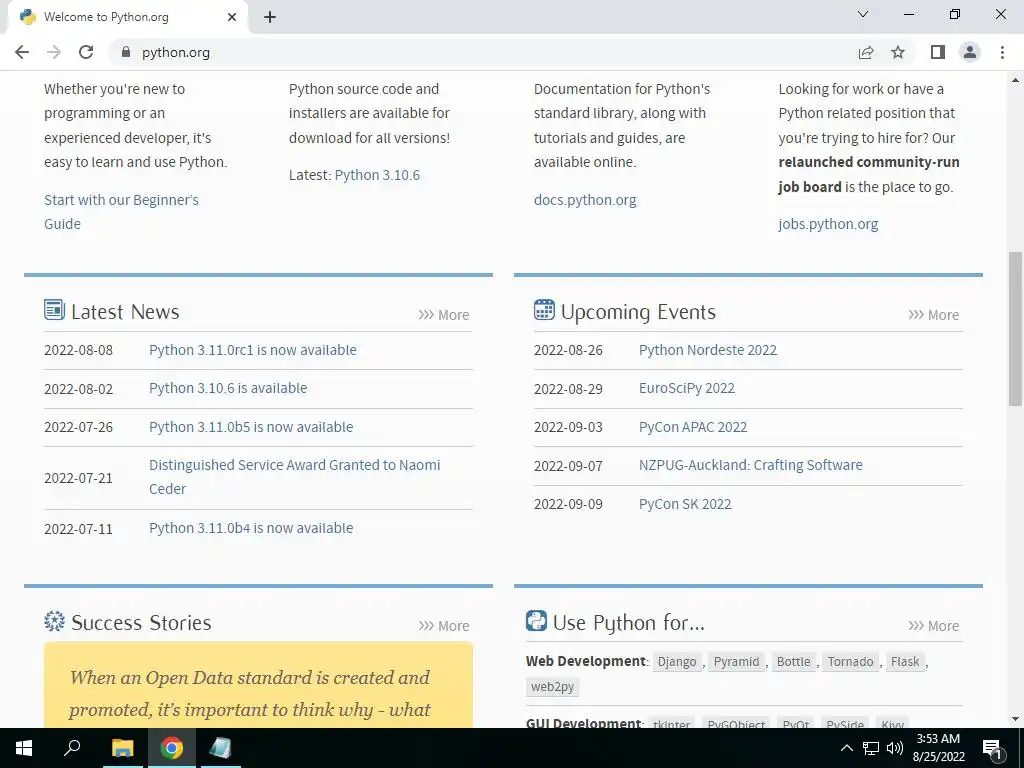Screen dimensions: 1024x768
Task: Click the browser forward arrow
Action: [x=54, y=52]
